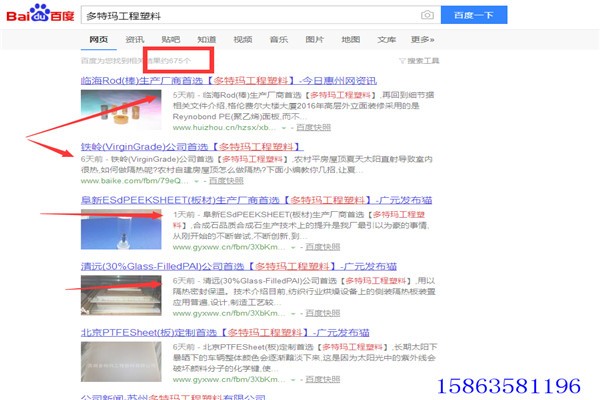This screenshot has width=600, height=400.
Task: Expand URL dropdown arrow in 清远 result
Action: tap(293, 314)
